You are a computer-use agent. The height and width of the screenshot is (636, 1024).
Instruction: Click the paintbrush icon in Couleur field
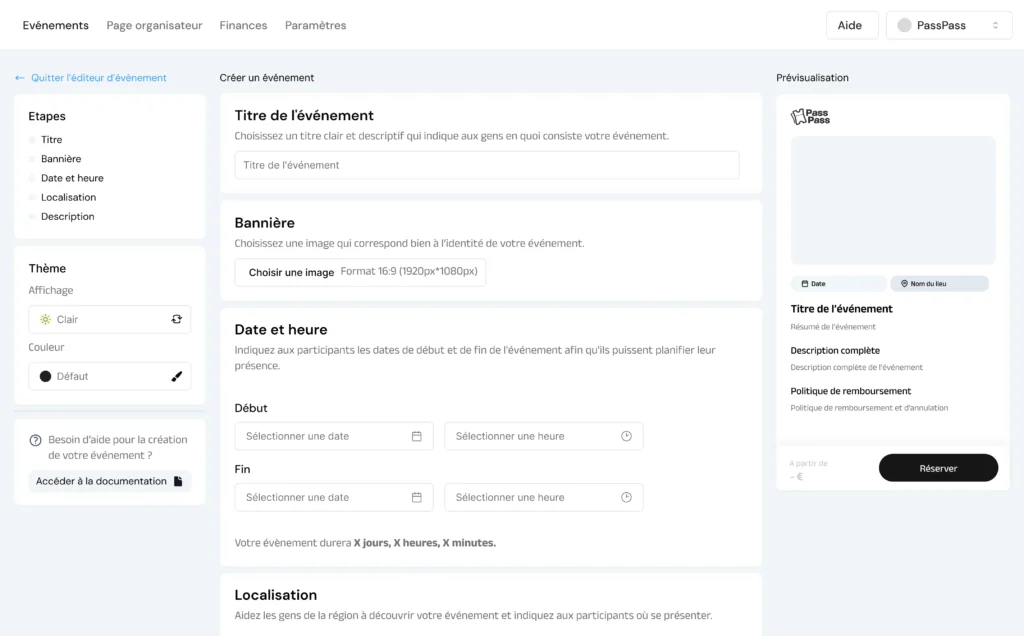coord(177,376)
